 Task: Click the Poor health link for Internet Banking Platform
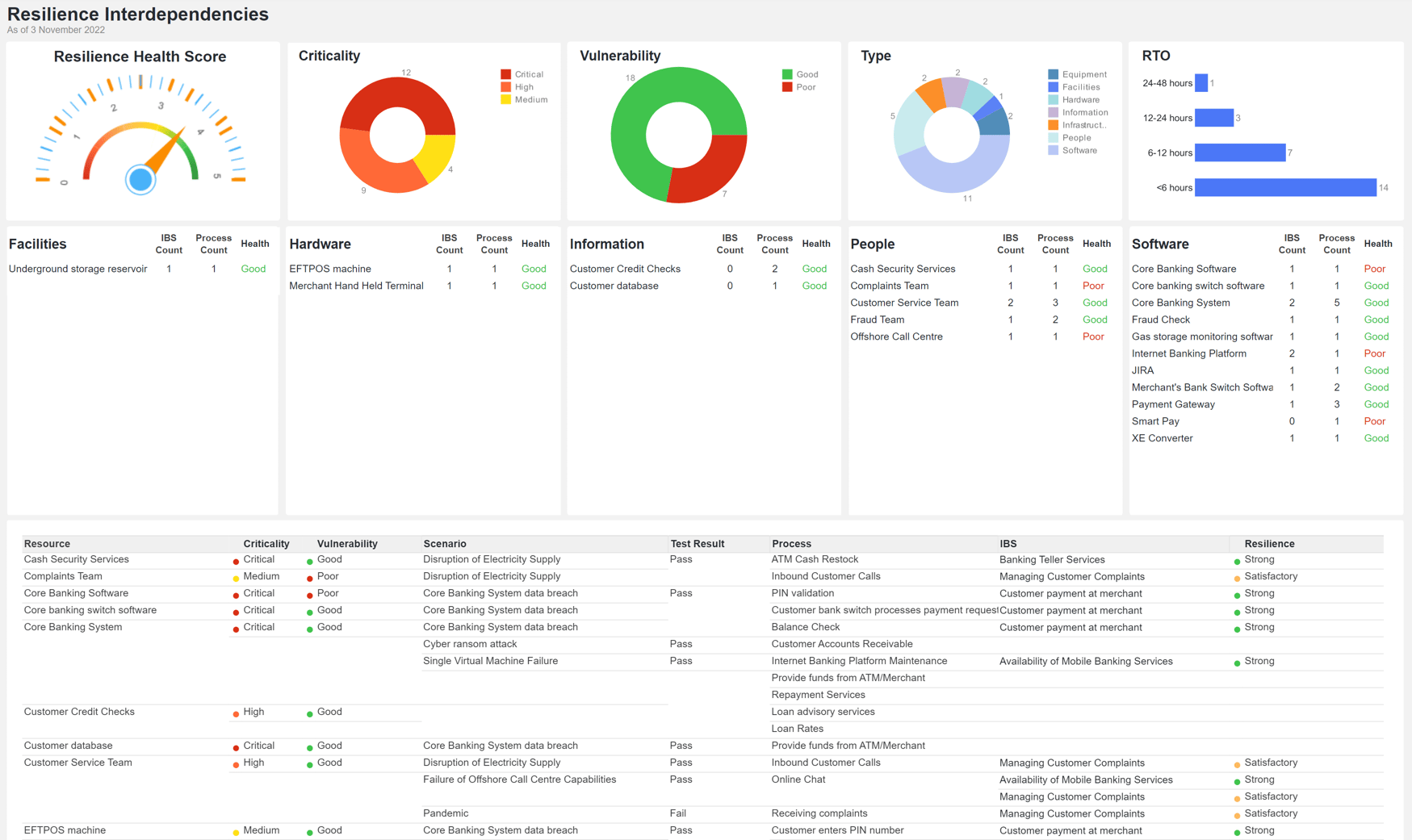1376,353
